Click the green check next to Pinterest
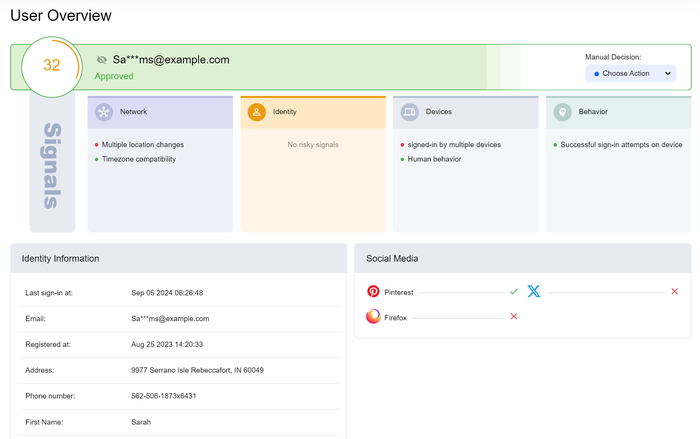Screen dimensions: 700x439 pyautogui.click(x=514, y=292)
